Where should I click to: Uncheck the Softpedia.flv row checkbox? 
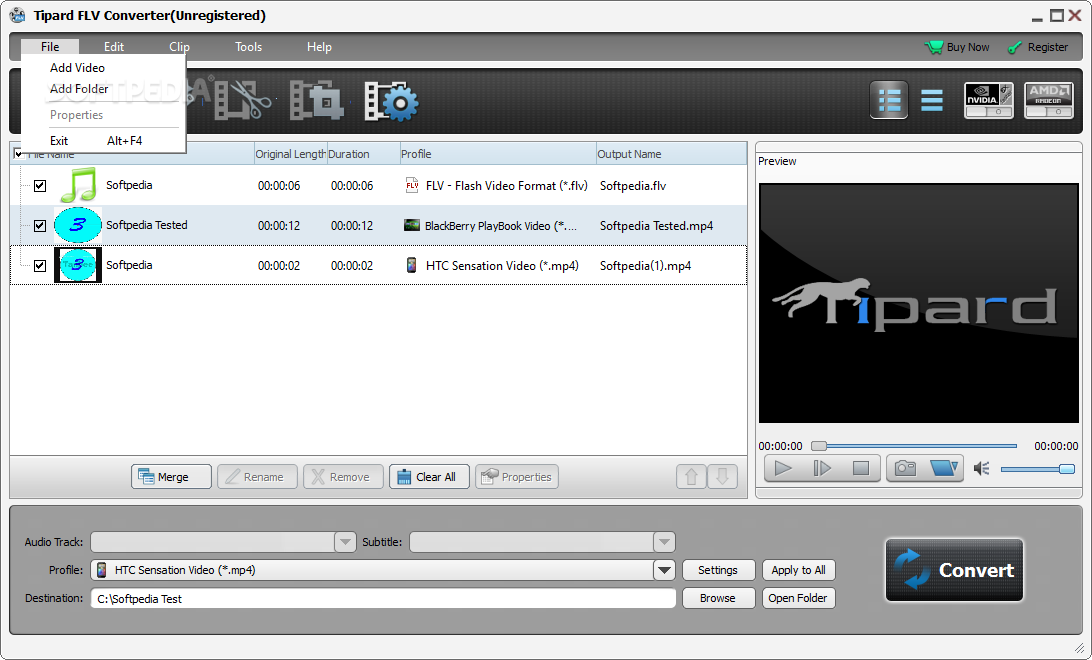click(40, 186)
